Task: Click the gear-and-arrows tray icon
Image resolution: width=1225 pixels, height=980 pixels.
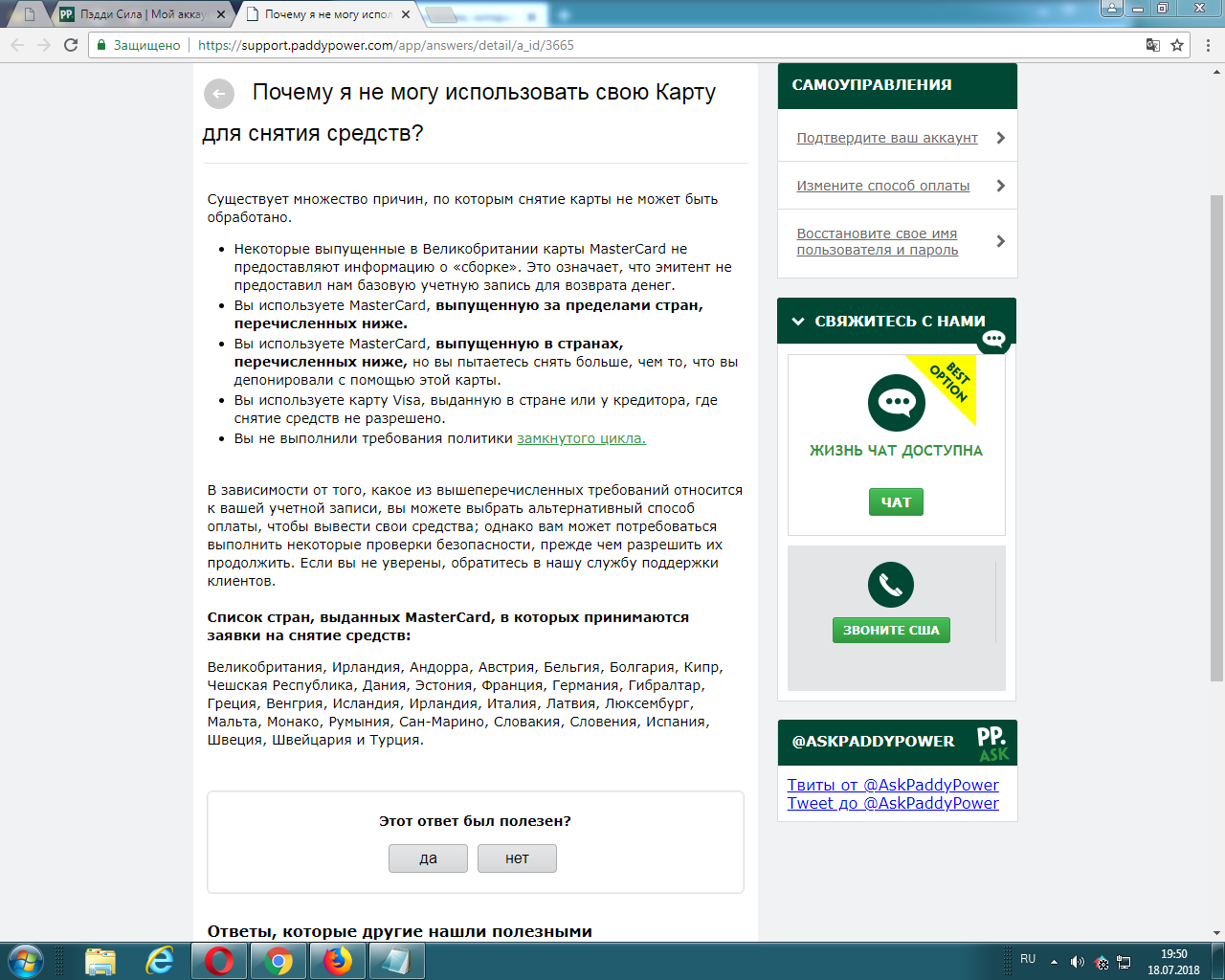Action: 1101,962
